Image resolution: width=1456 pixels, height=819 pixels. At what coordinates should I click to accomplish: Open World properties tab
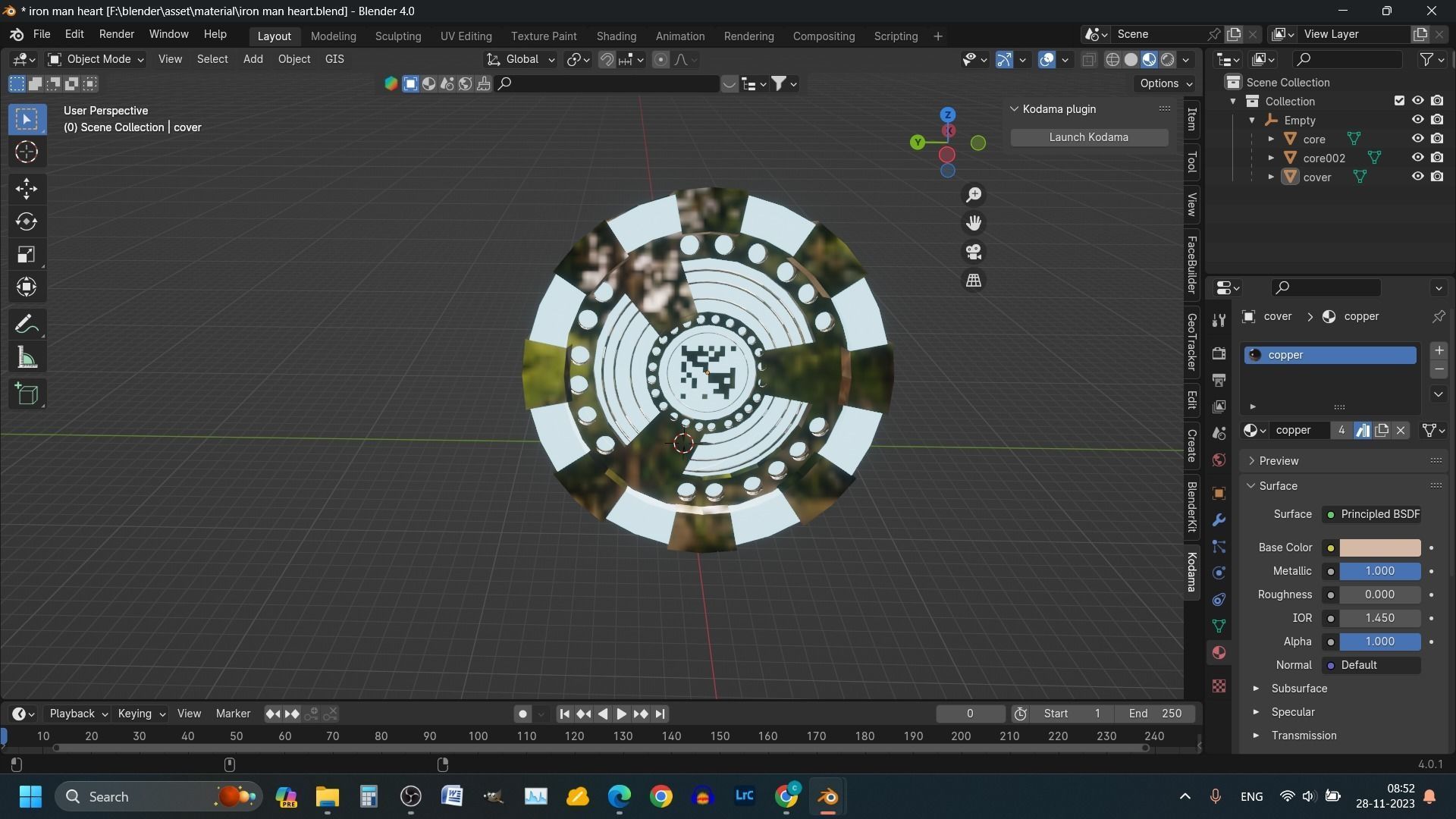point(1219,460)
